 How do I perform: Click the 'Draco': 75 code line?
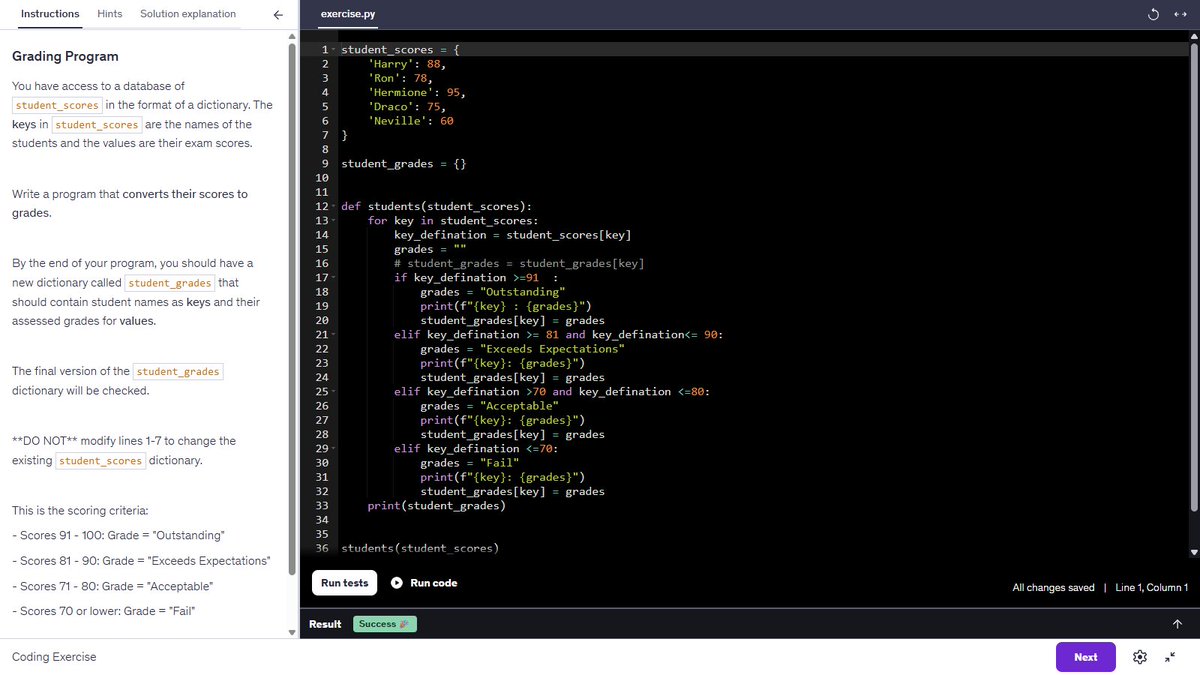[407, 107]
